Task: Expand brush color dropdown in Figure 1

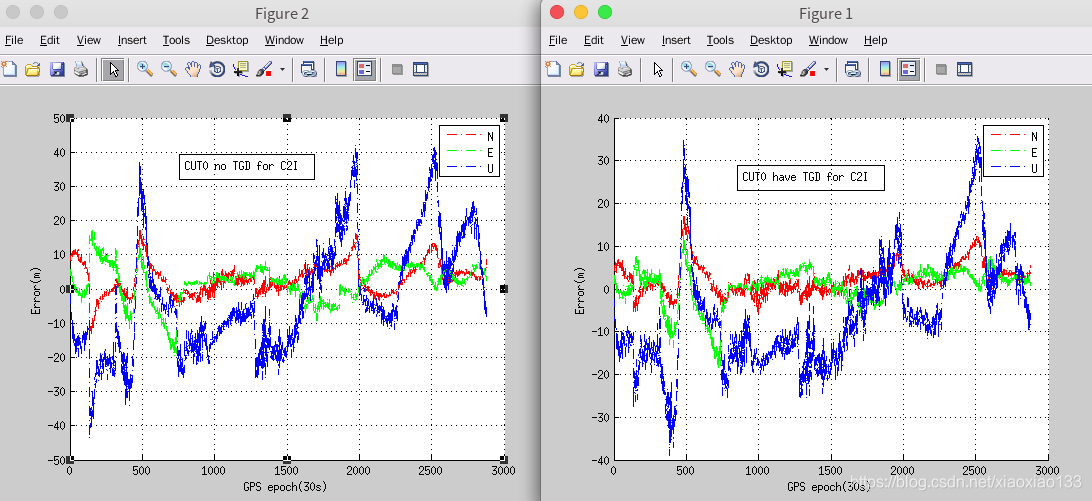Action: point(826,70)
